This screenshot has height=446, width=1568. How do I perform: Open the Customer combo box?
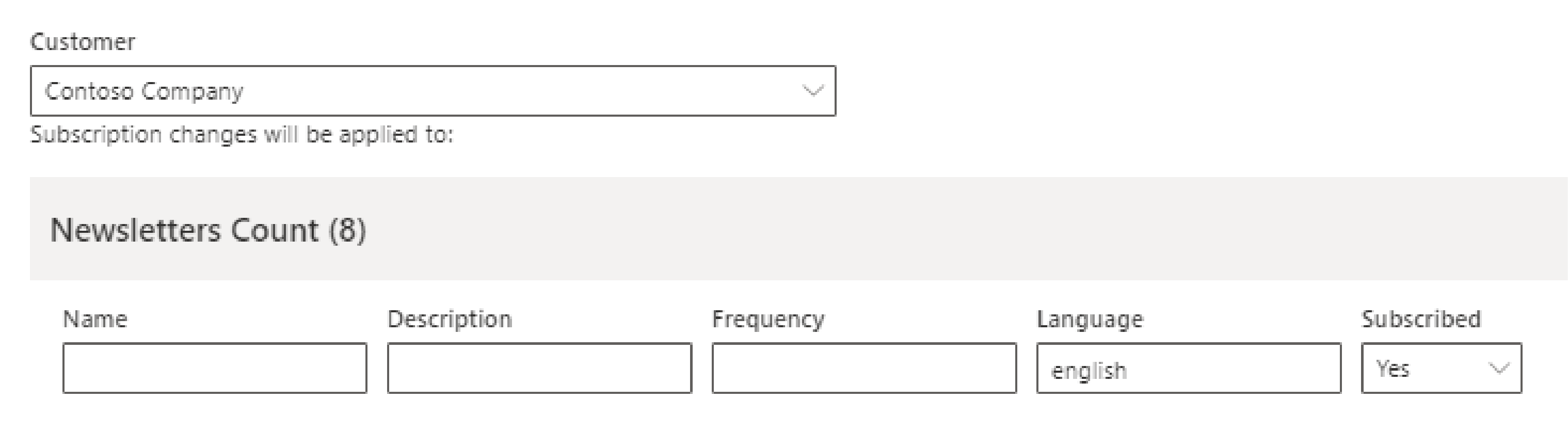tap(432, 91)
